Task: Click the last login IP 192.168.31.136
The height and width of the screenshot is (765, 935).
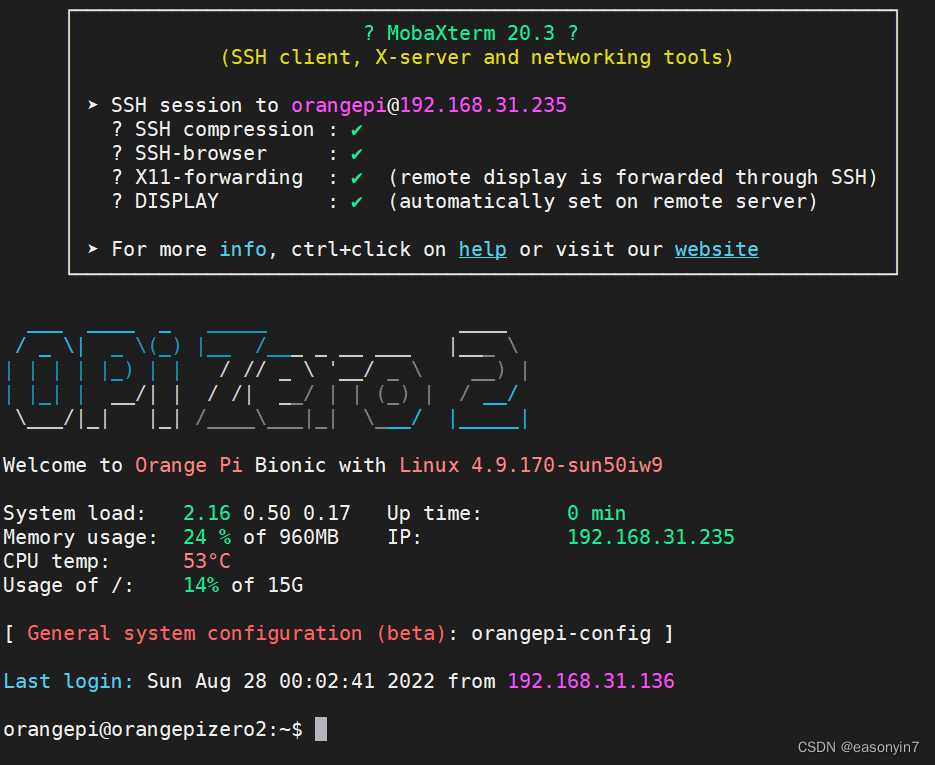Action: (x=591, y=681)
